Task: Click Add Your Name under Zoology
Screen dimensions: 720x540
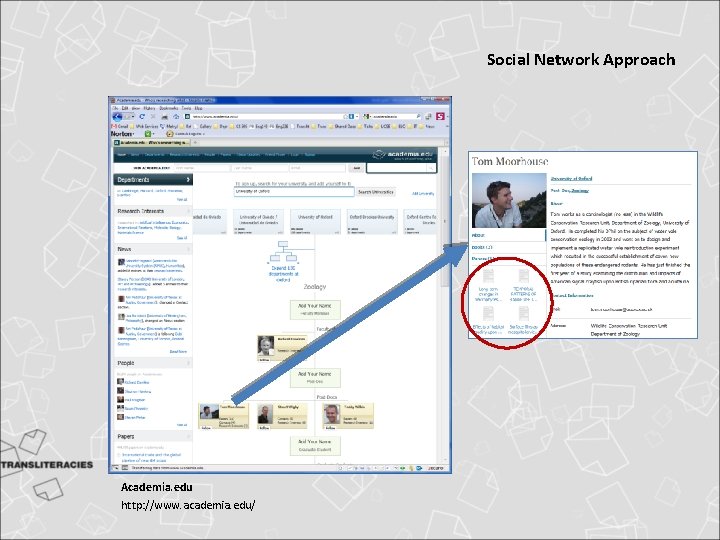Action: point(315,309)
